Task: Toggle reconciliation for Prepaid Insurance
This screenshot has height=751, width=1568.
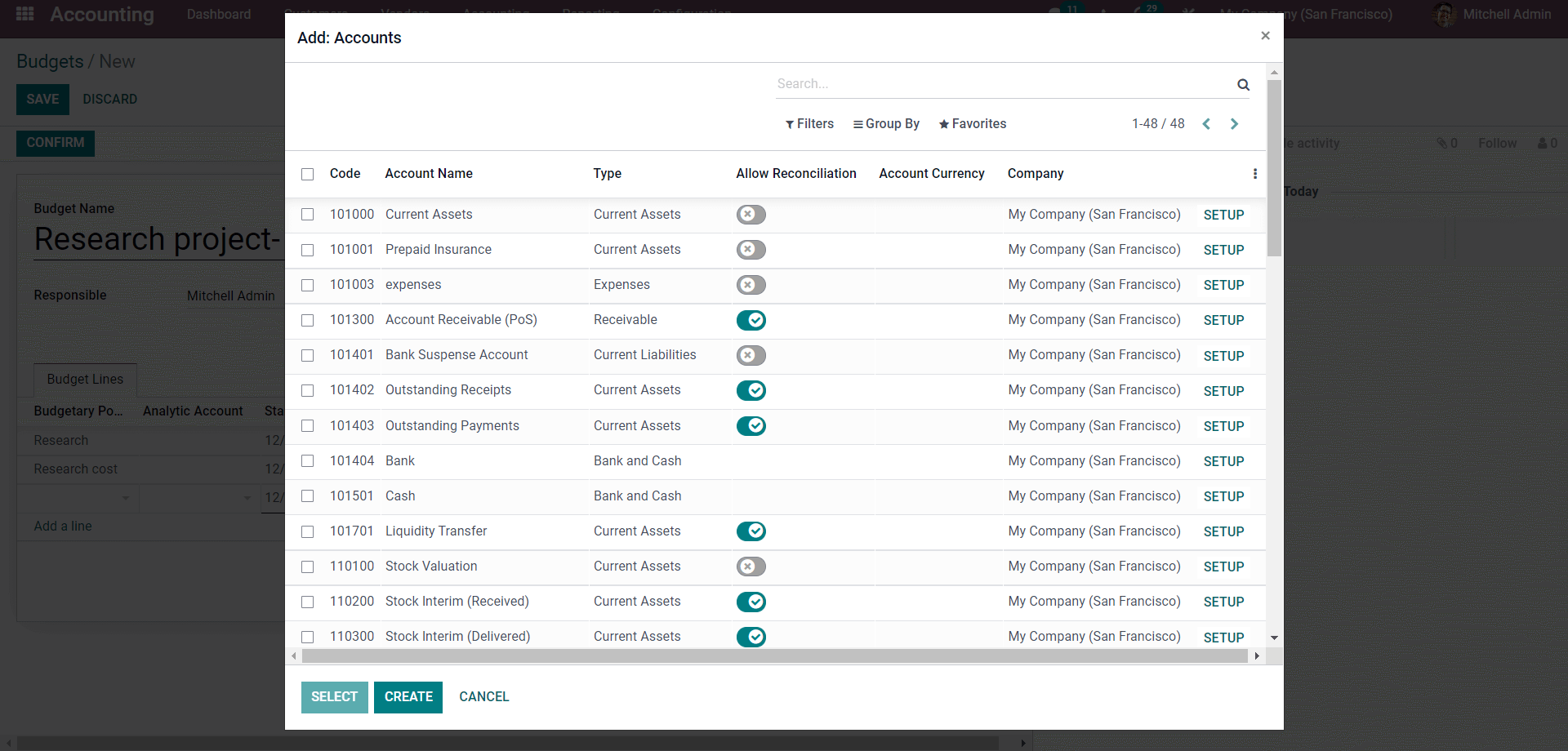Action: point(751,250)
